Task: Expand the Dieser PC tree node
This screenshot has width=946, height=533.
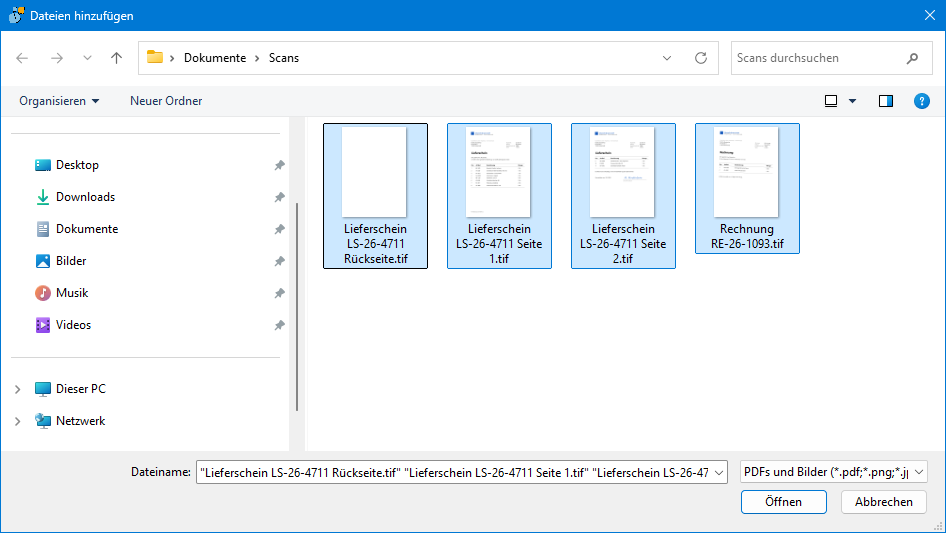Action: 17,389
